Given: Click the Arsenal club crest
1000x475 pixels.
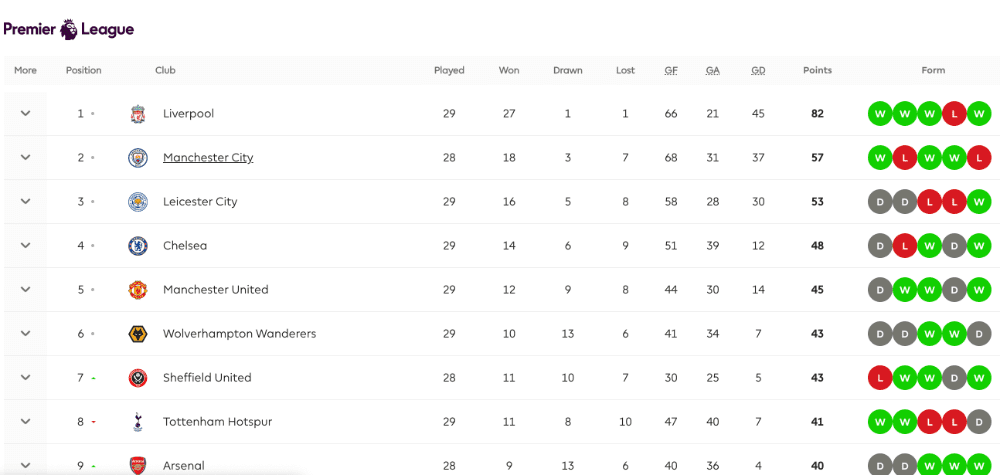Looking at the screenshot, I should click(x=138, y=465).
